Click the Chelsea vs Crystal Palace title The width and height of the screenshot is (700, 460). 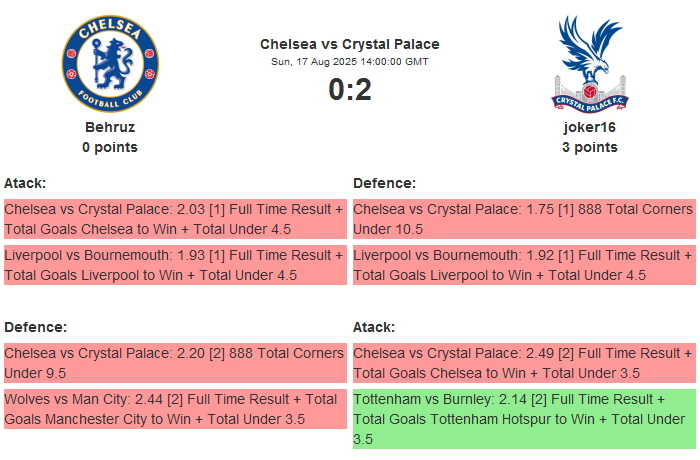pos(350,44)
